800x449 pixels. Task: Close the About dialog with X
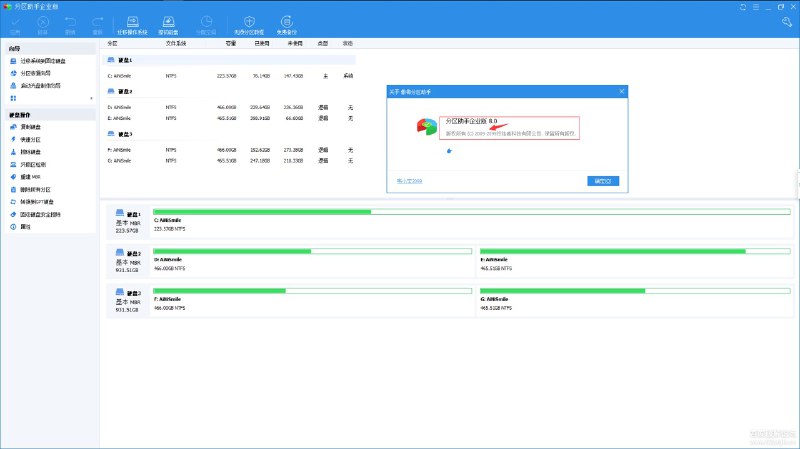pyautogui.click(x=622, y=92)
